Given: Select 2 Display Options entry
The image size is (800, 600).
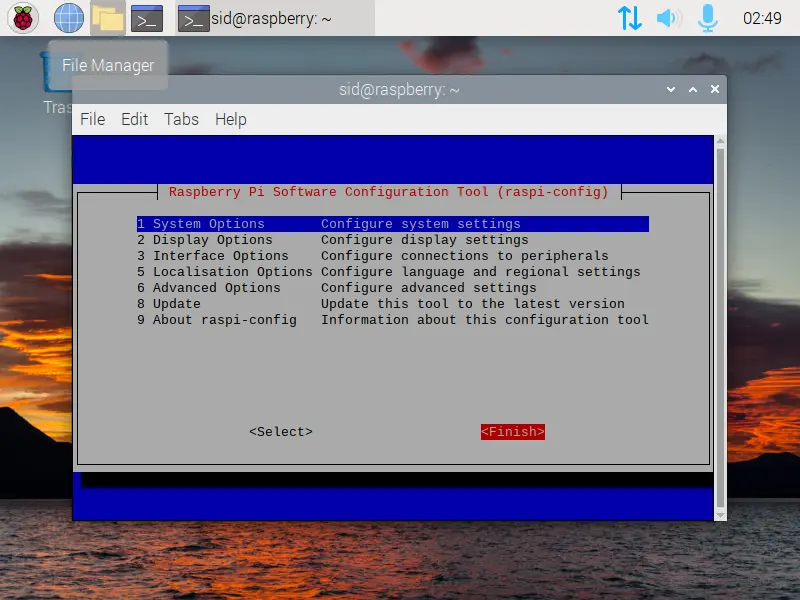Looking at the screenshot, I should point(393,240).
